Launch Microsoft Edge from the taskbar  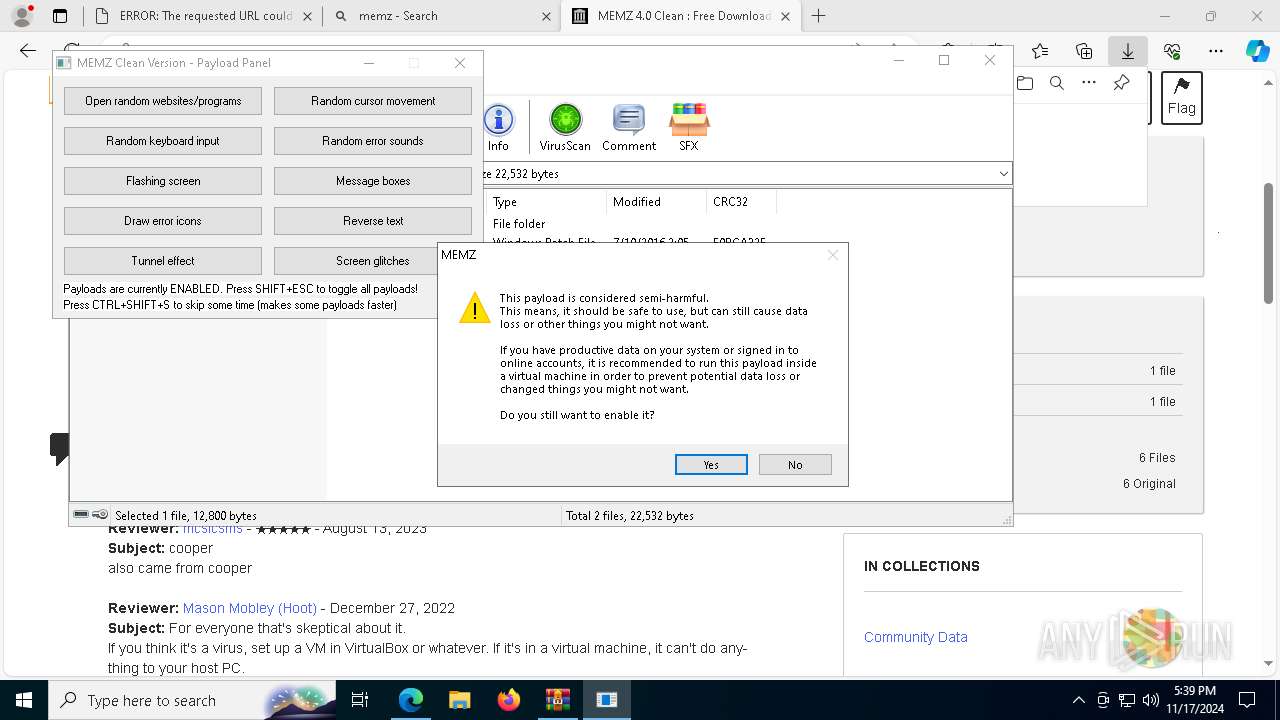click(411, 700)
